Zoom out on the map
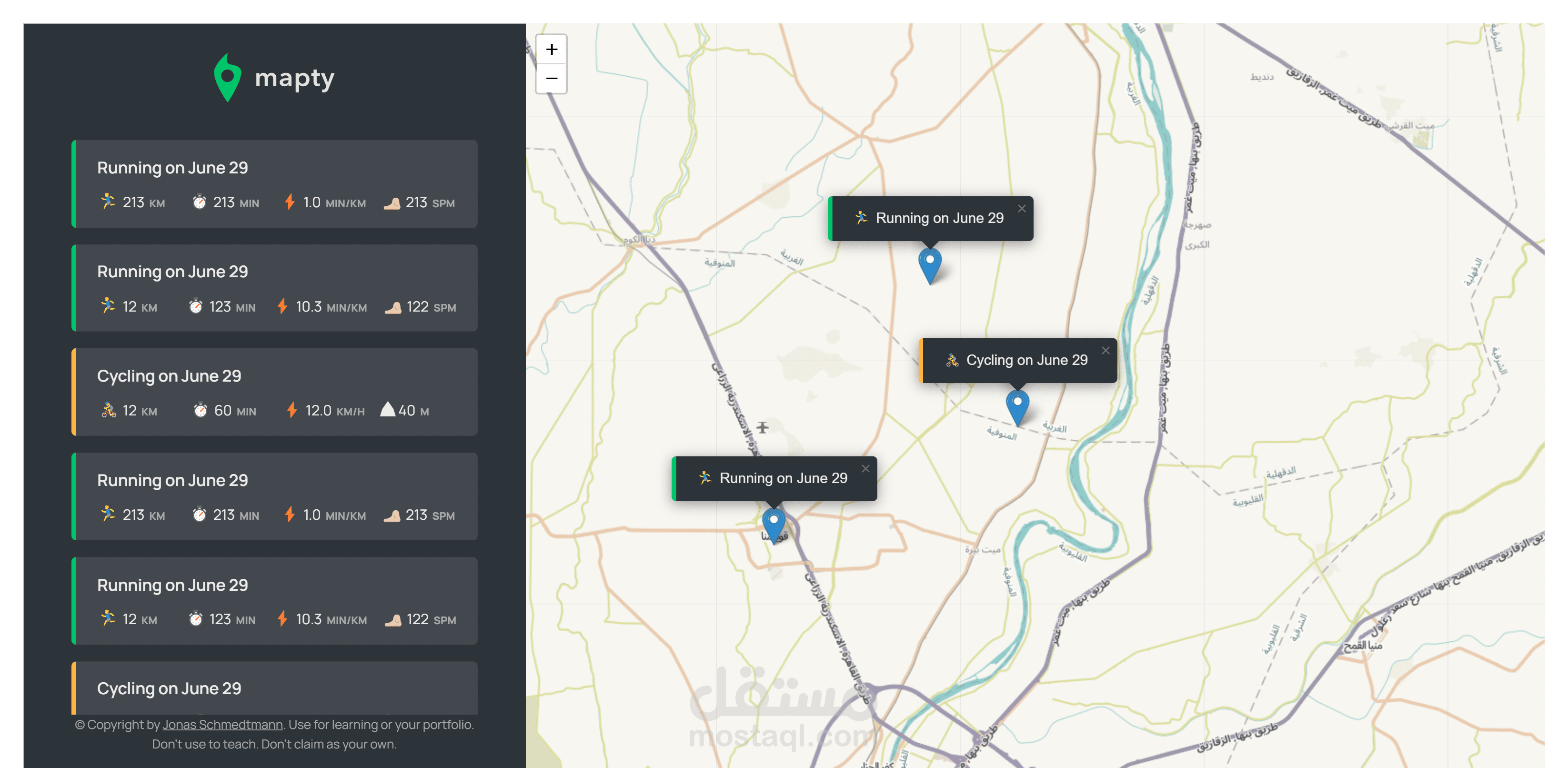The height and width of the screenshot is (768, 1568). (x=551, y=79)
